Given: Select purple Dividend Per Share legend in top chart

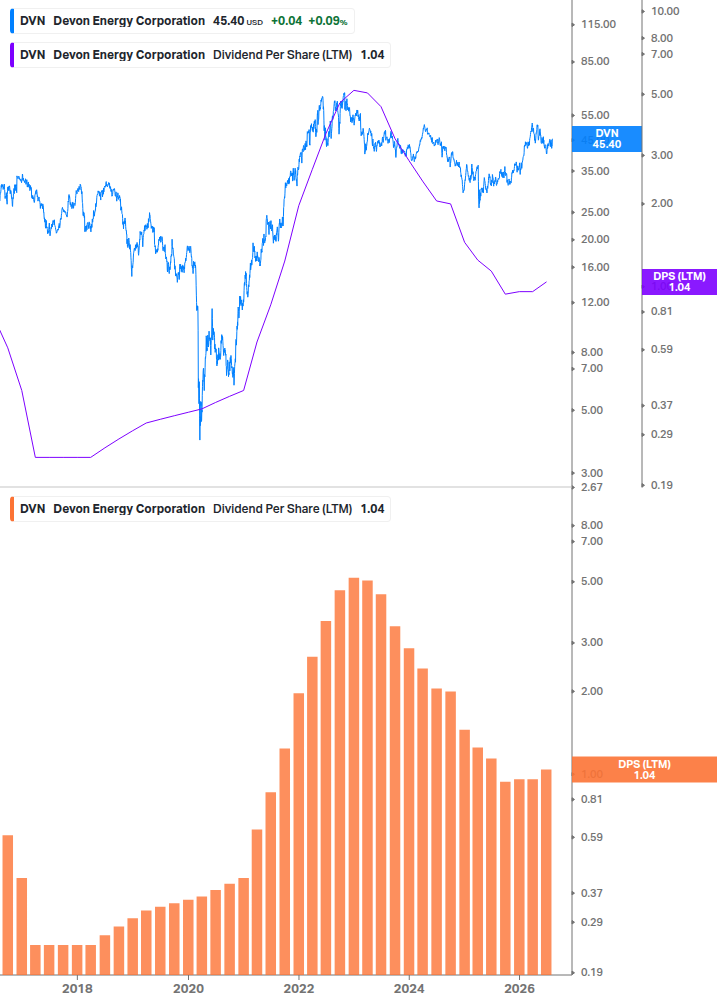Looking at the screenshot, I should 200,55.
